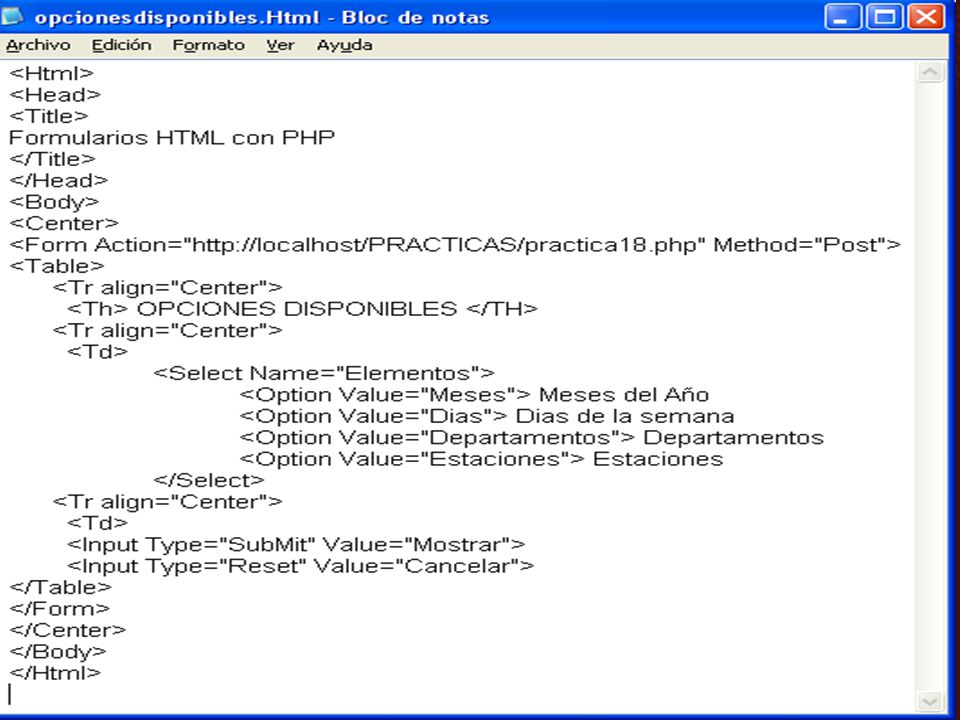The height and width of the screenshot is (720, 960).
Task: Click the </Select> closing tag line
Action: (209, 480)
